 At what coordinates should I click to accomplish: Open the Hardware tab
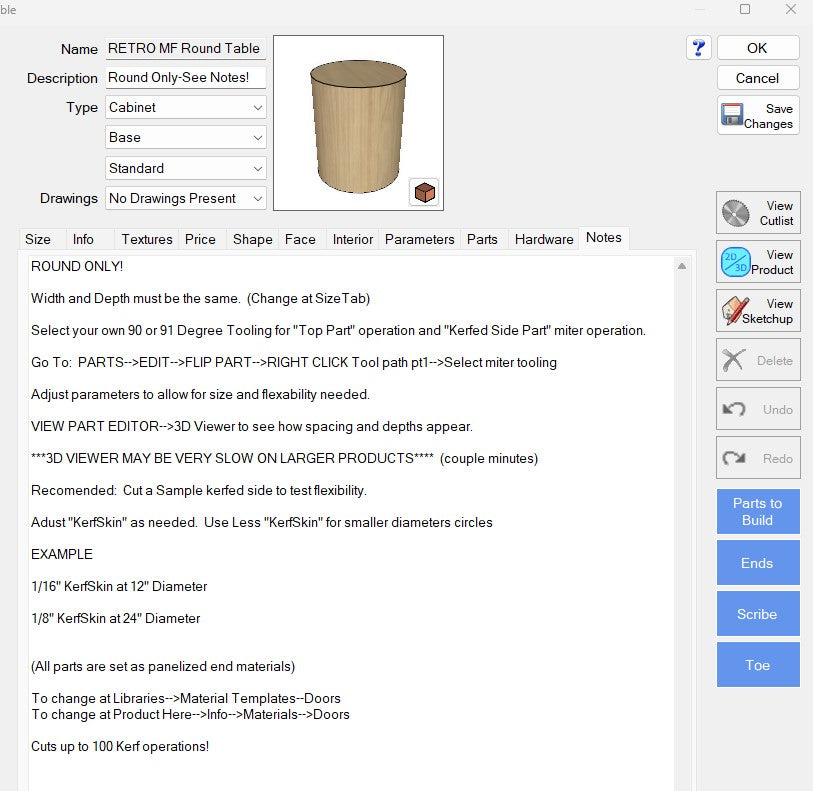coord(544,239)
